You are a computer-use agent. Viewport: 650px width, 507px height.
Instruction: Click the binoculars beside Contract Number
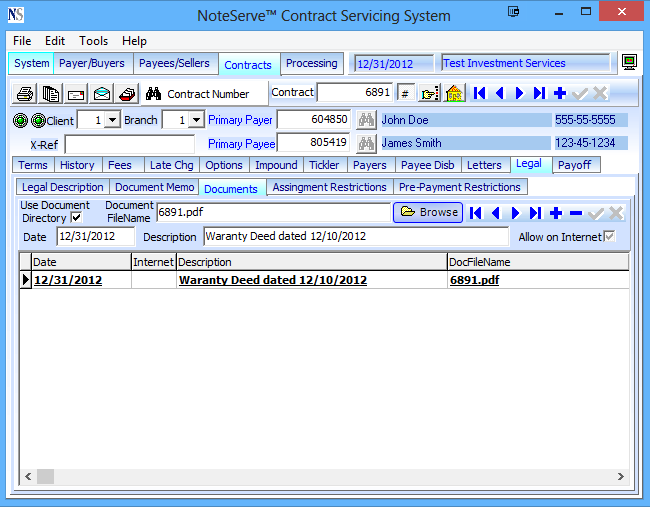coord(154,93)
